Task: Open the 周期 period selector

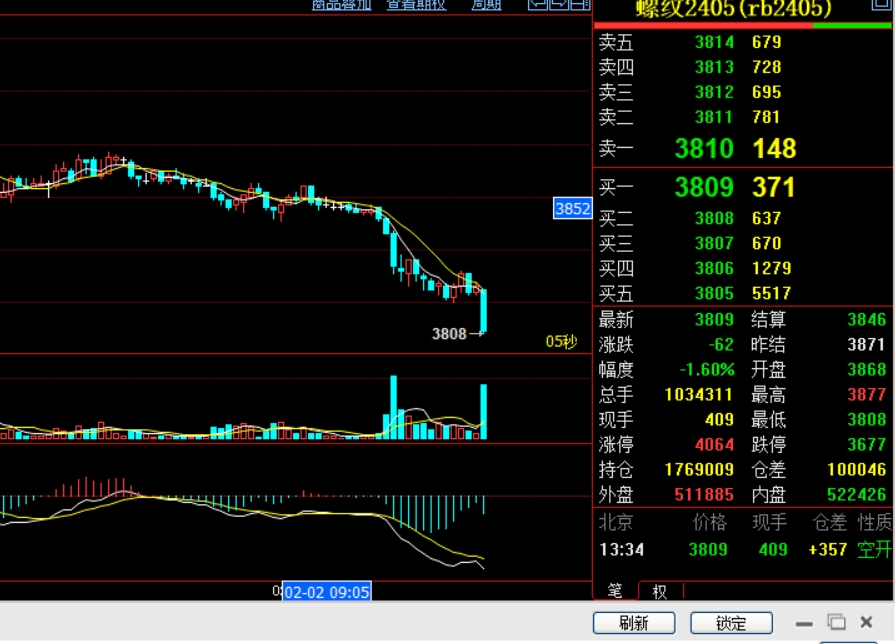Action: coord(486,4)
